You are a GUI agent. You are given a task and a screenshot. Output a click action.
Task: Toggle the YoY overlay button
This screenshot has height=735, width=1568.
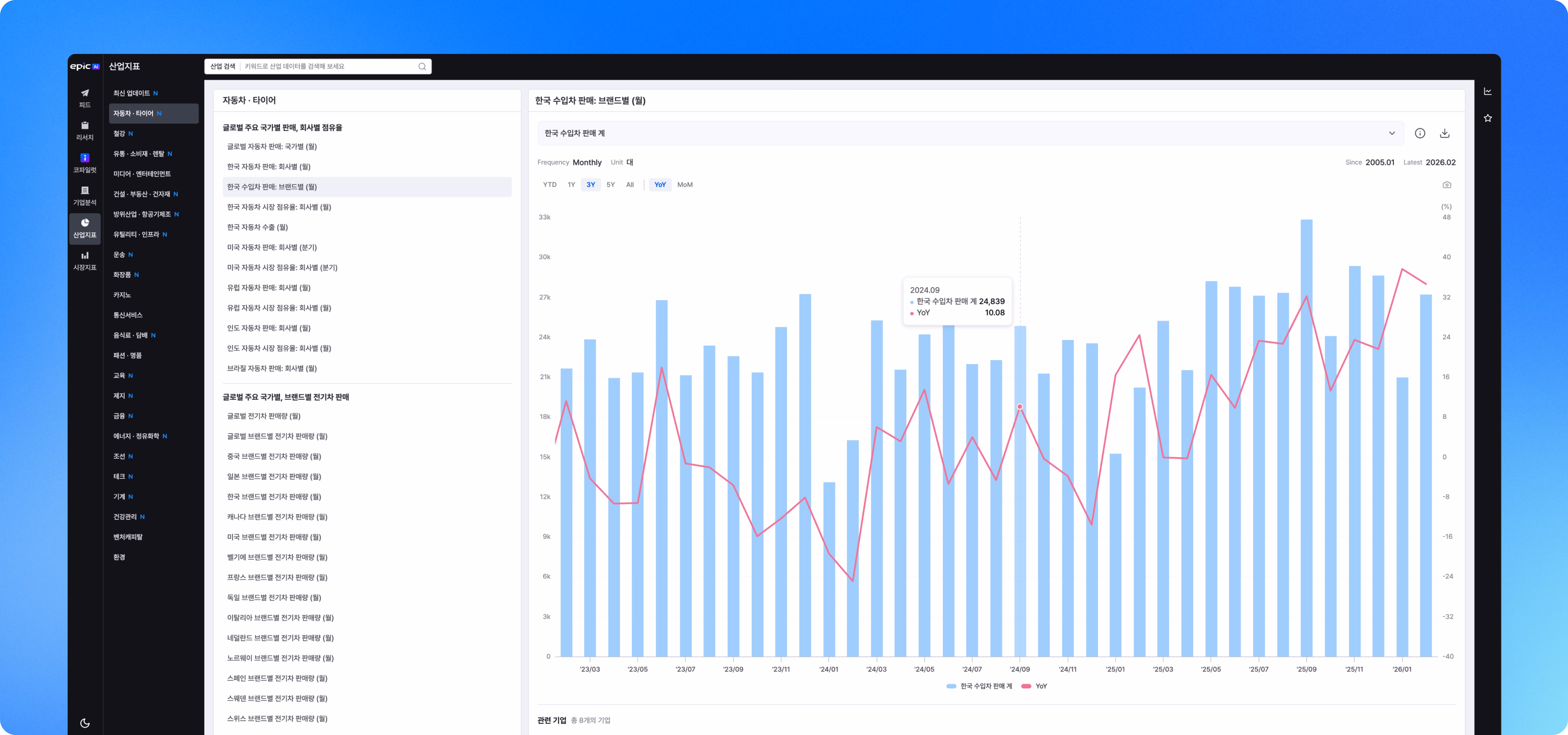[660, 185]
